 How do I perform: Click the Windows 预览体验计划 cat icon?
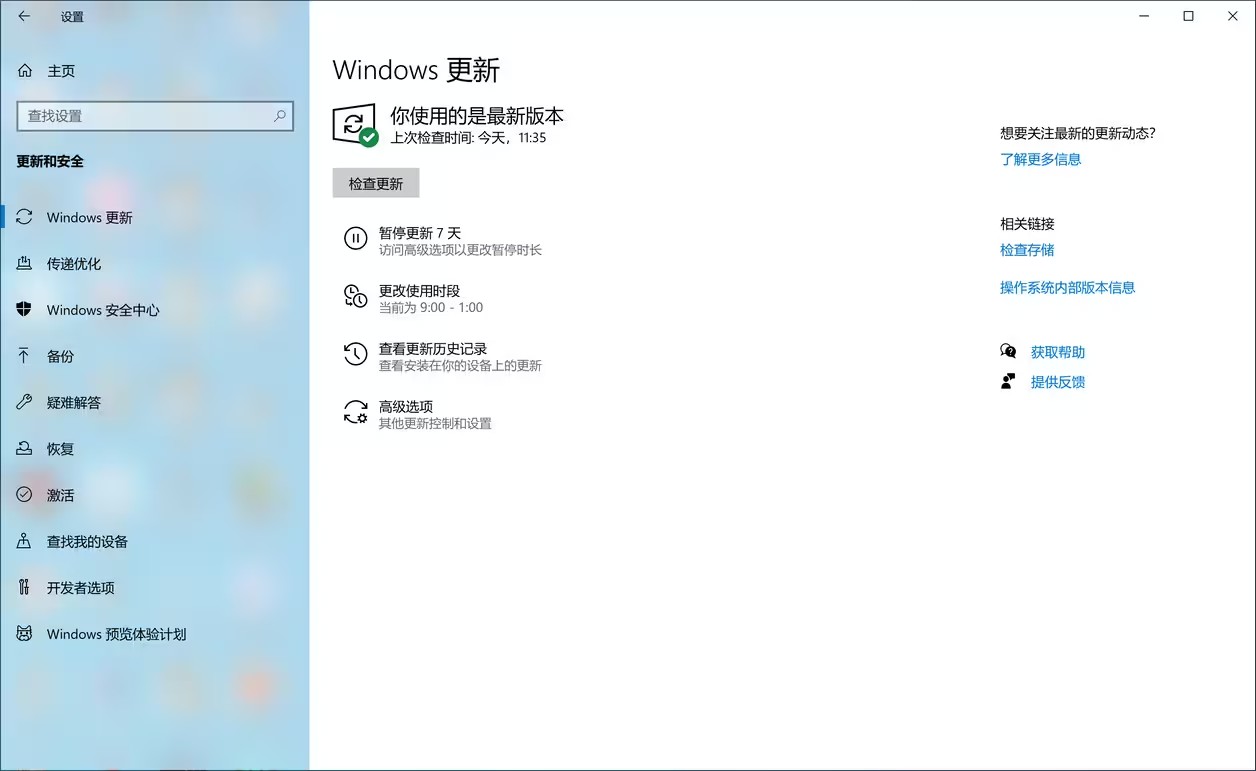click(25, 634)
